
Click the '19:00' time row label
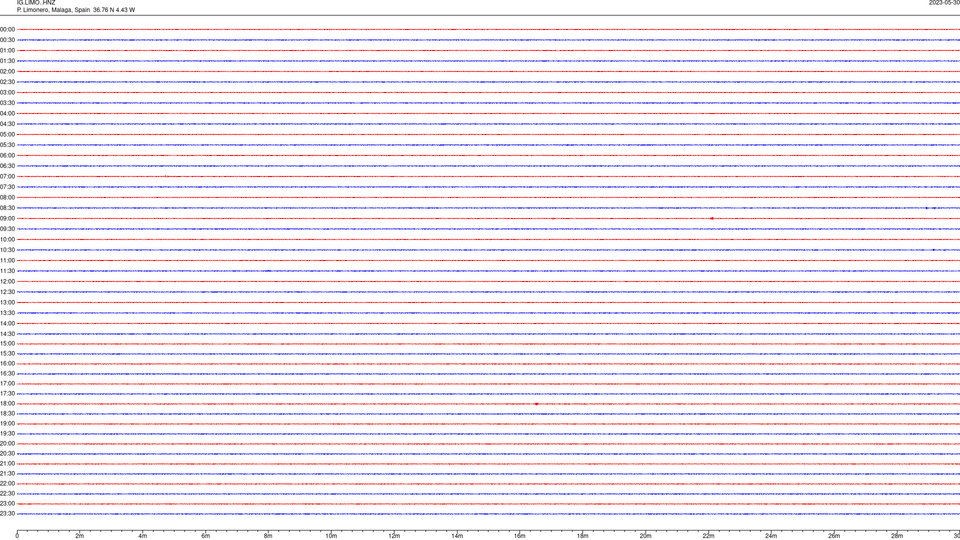click(7, 424)
